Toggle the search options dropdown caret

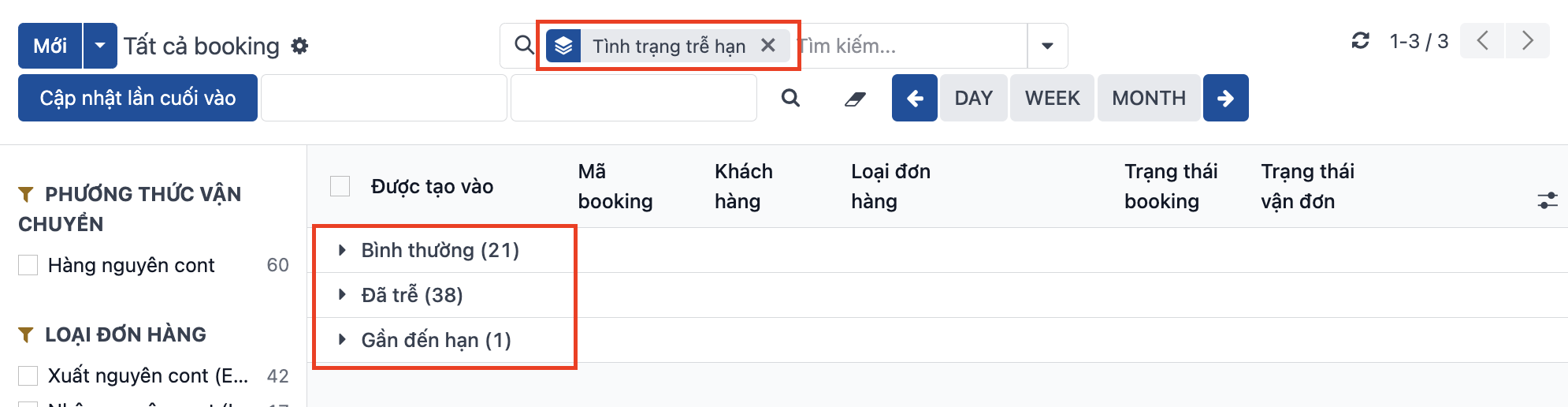[1047, 46]
